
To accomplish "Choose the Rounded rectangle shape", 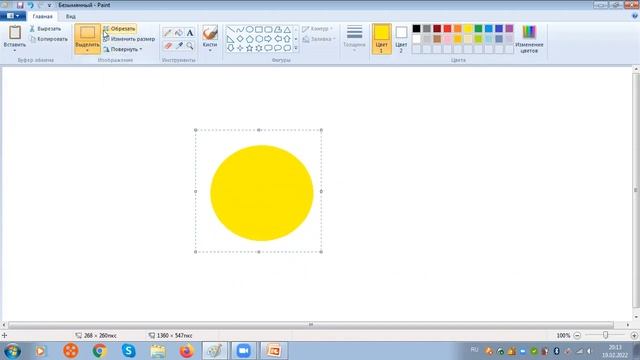I will [x=268, y=29].
